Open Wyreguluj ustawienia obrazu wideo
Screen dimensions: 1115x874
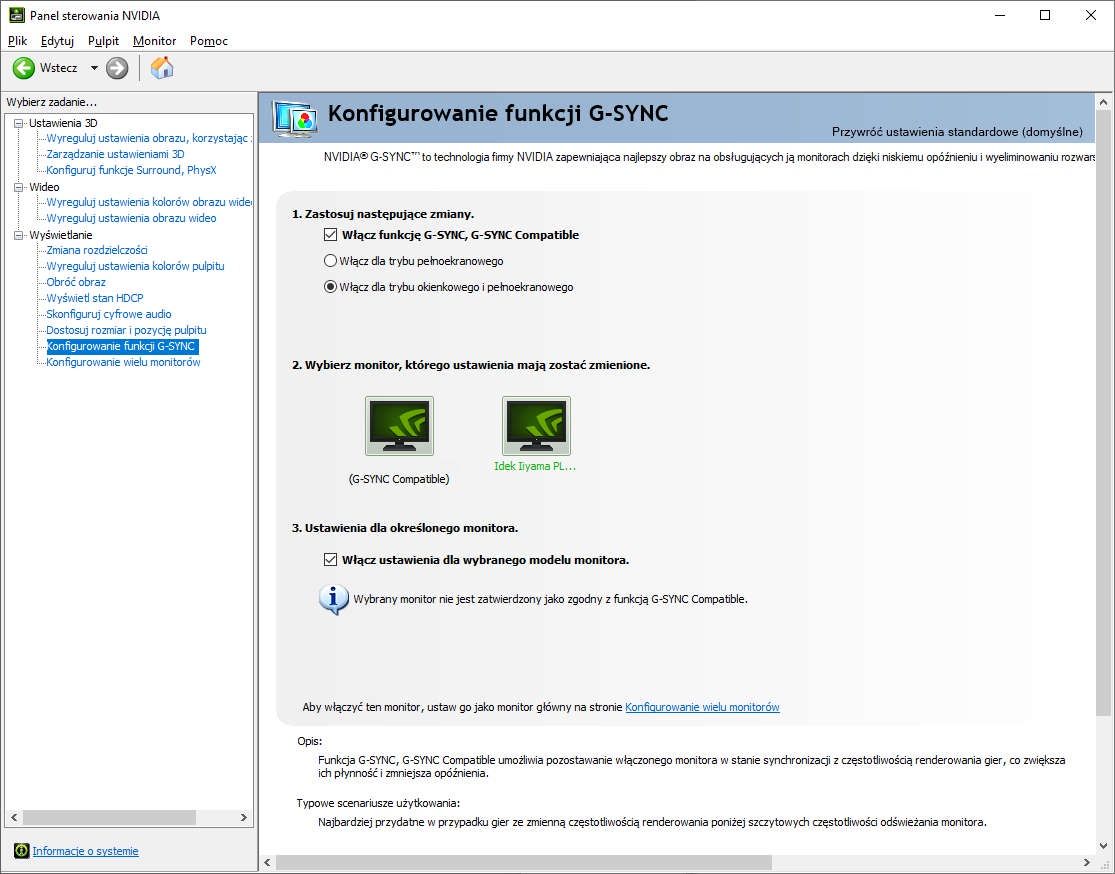(132, 218)
